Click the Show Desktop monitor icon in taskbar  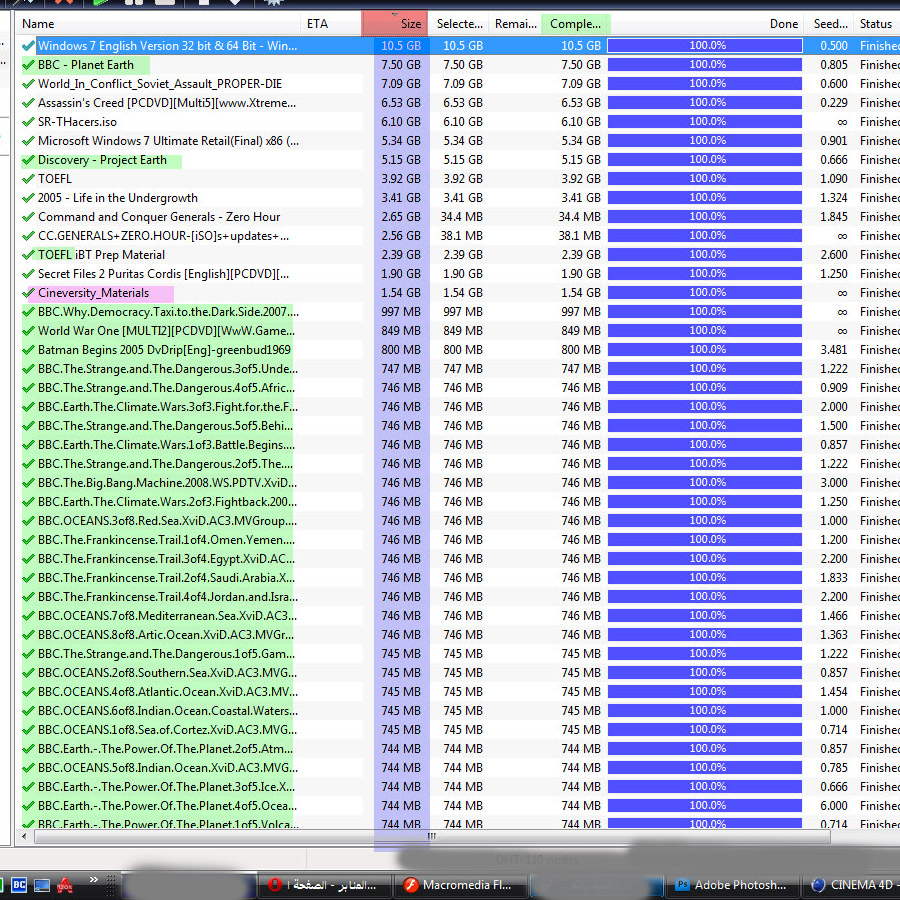pyautogui.click(x=42, y=885)
